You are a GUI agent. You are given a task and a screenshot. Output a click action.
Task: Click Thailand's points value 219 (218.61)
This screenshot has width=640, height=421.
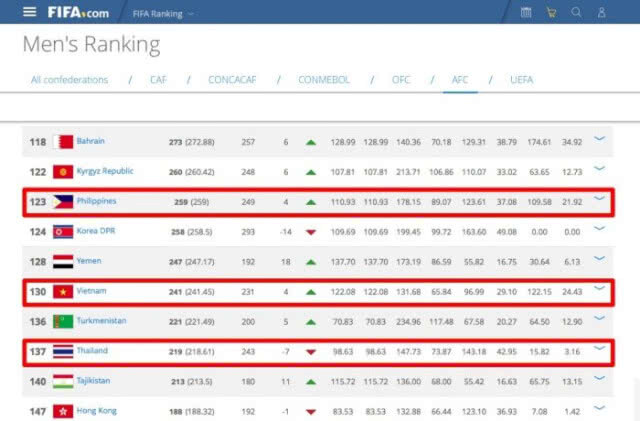pyautogui.click(x=191, y=352)
